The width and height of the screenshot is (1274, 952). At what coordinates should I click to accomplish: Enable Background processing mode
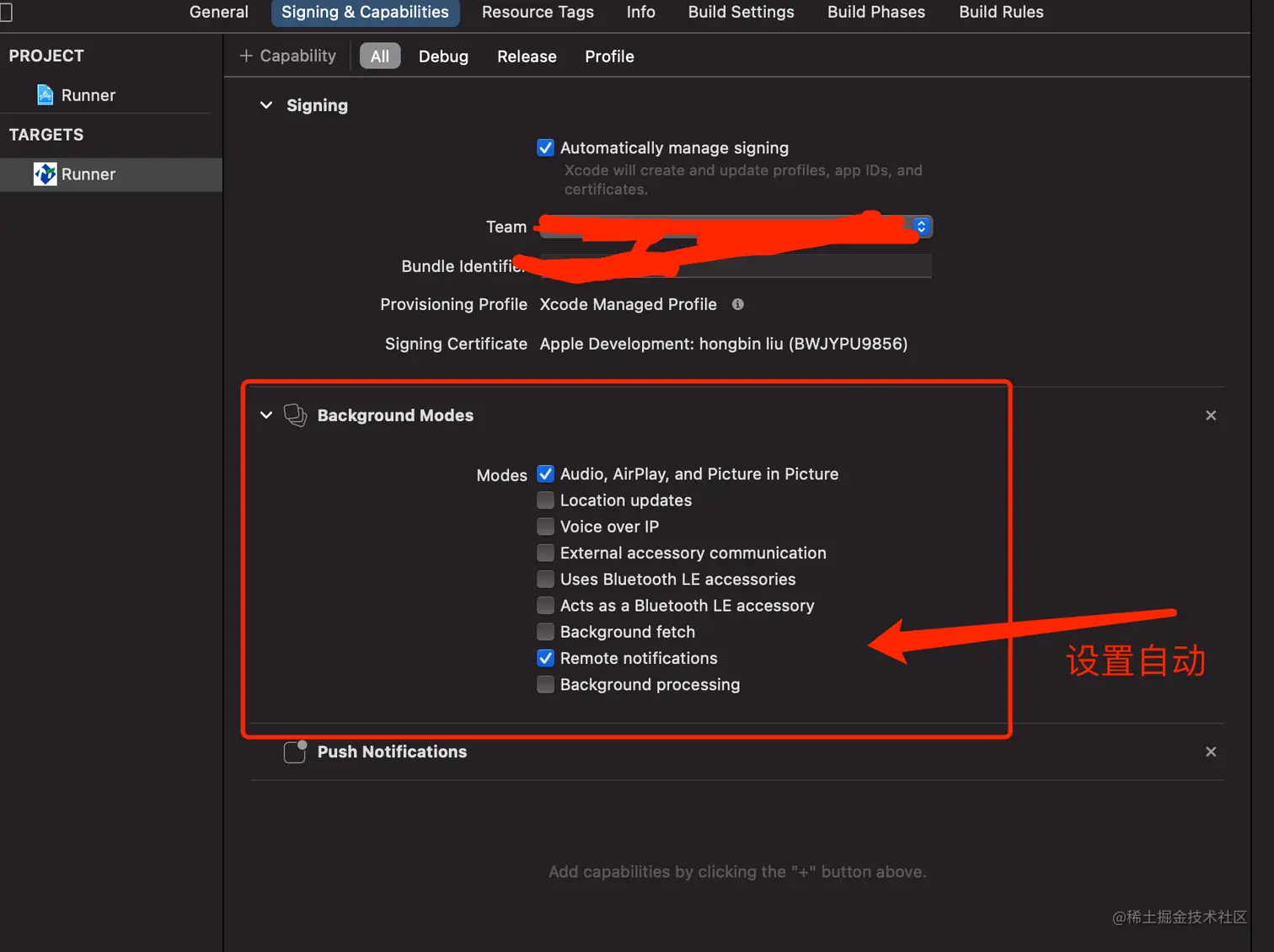coord(546,684)
